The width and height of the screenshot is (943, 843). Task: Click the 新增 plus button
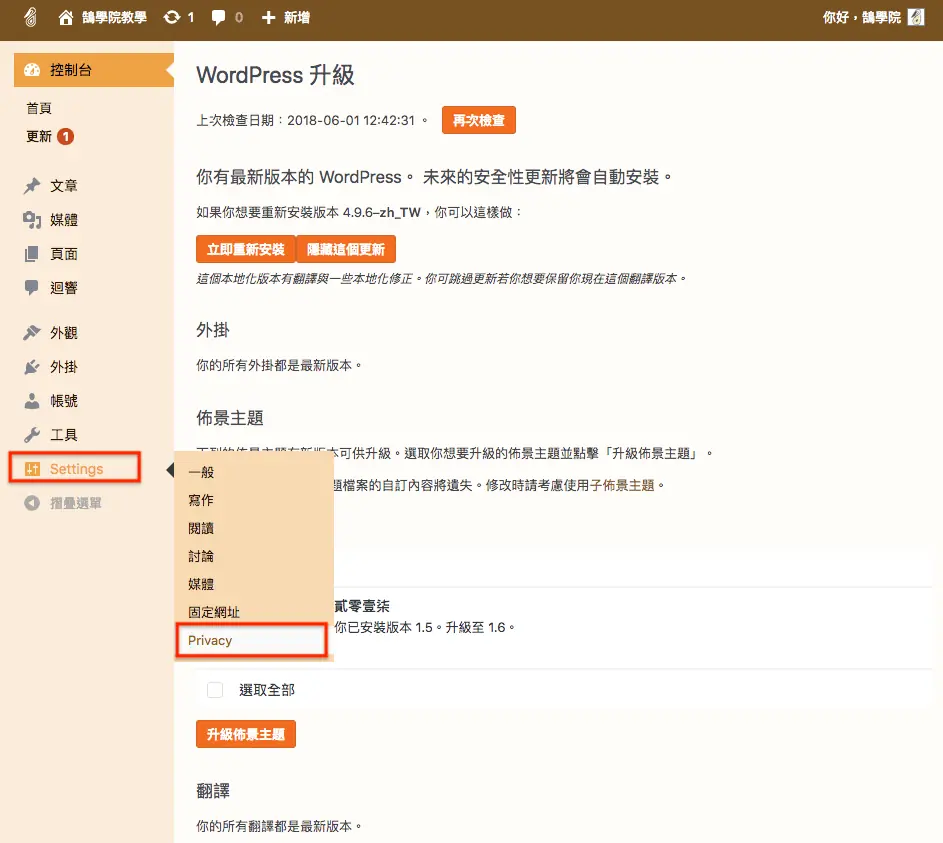[x=286, y=17]
